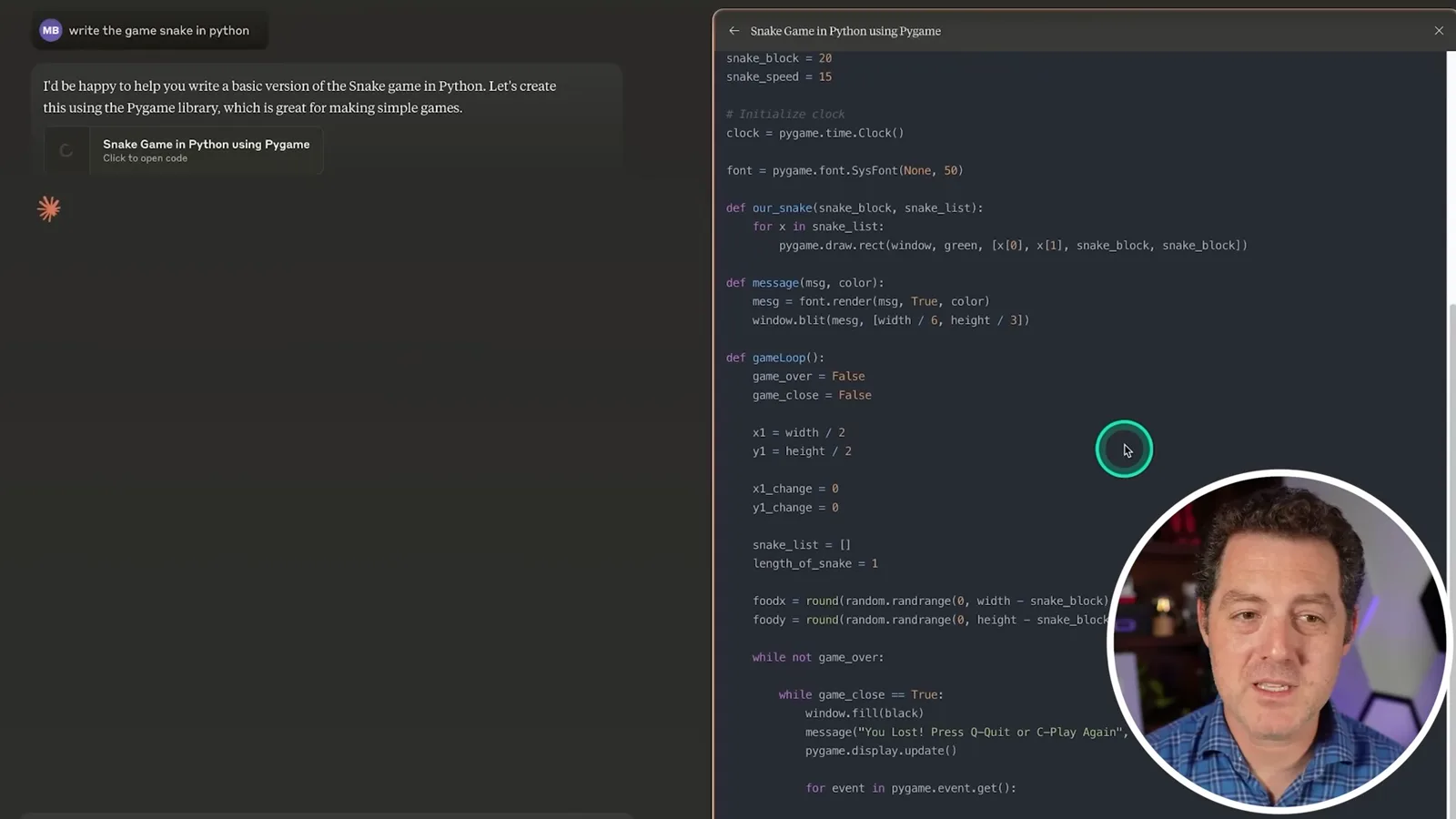Click the 'window.blit(mesg...' line
Screen dimensions: 1456x819
[891, 320]
